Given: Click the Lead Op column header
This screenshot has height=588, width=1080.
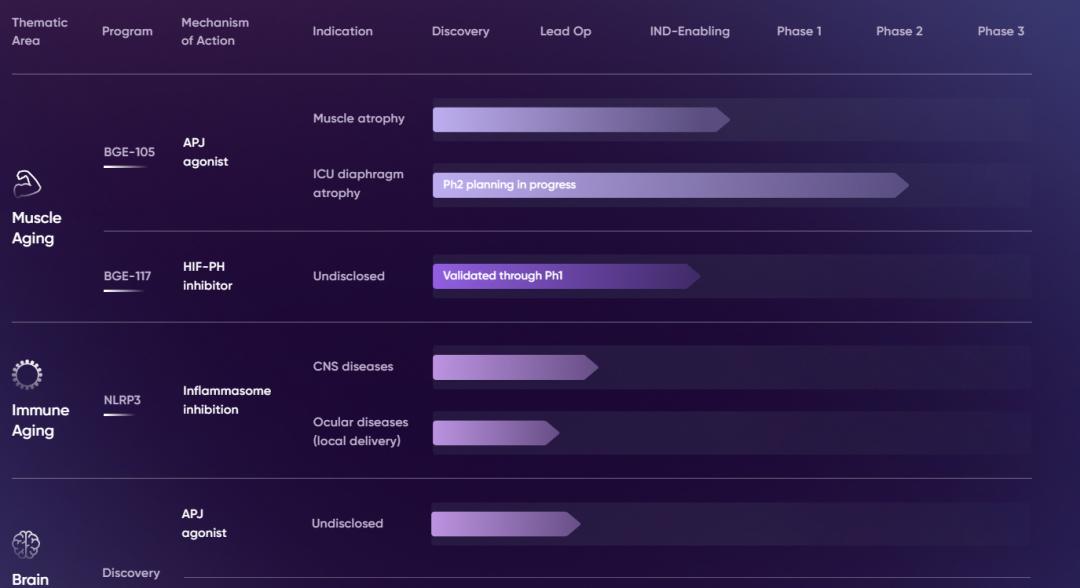Looking at the screenshot, I should 565,31.
